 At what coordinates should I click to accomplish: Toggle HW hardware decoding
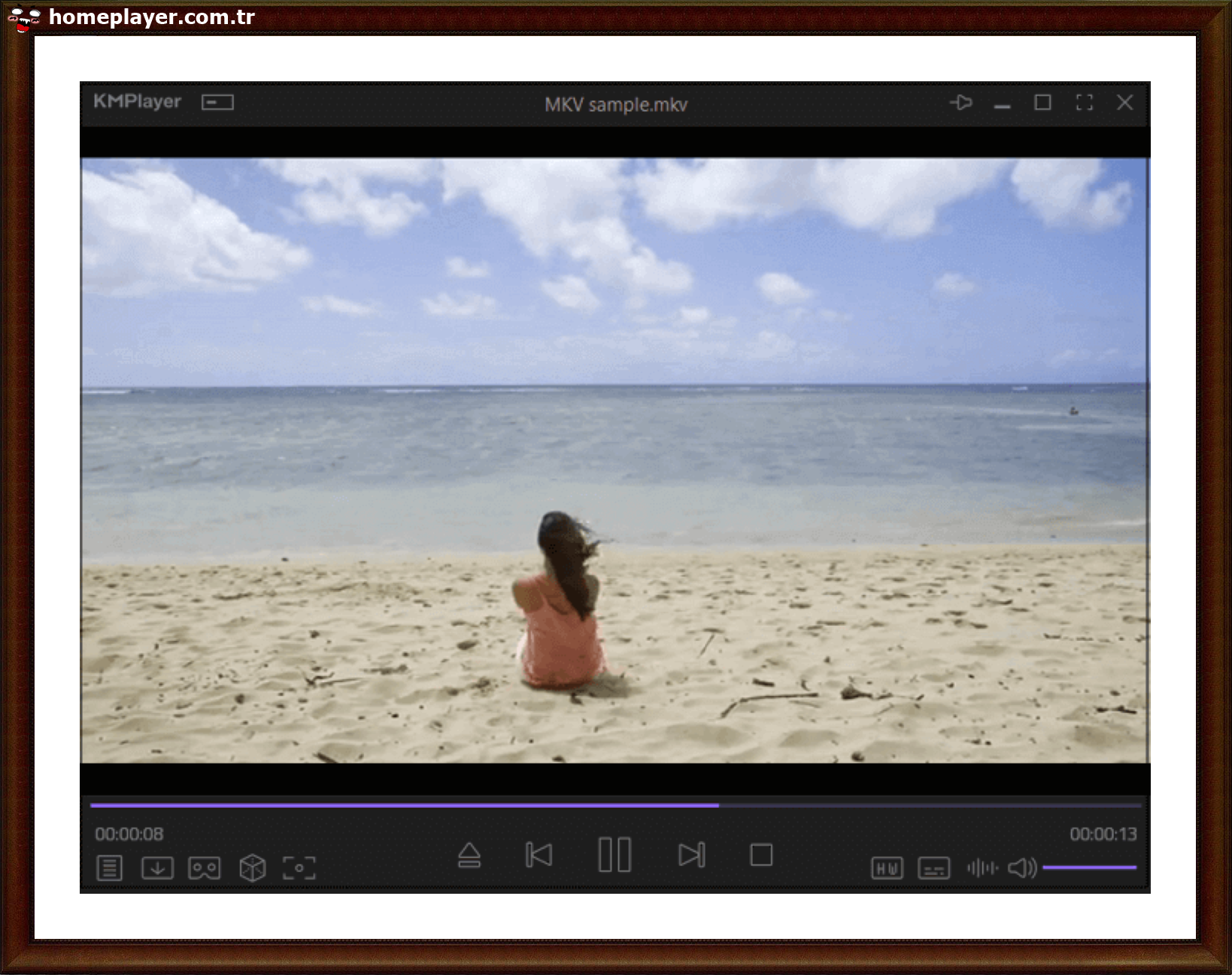888,867
